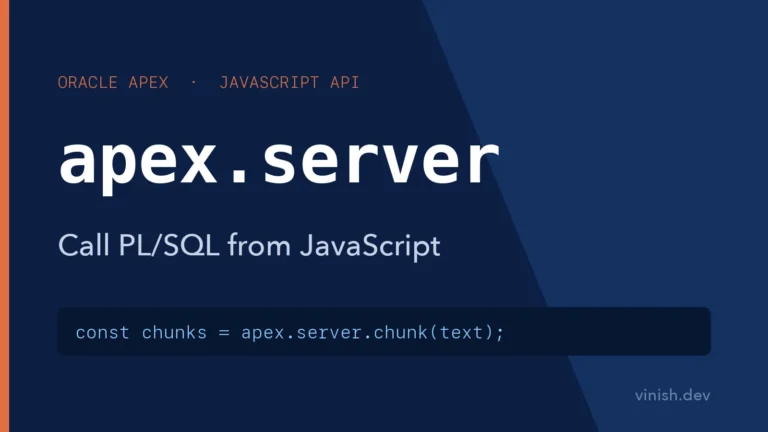The image size is (768, 432).
Task: Click the JAVASCRIPT API label
Action: 289,82
